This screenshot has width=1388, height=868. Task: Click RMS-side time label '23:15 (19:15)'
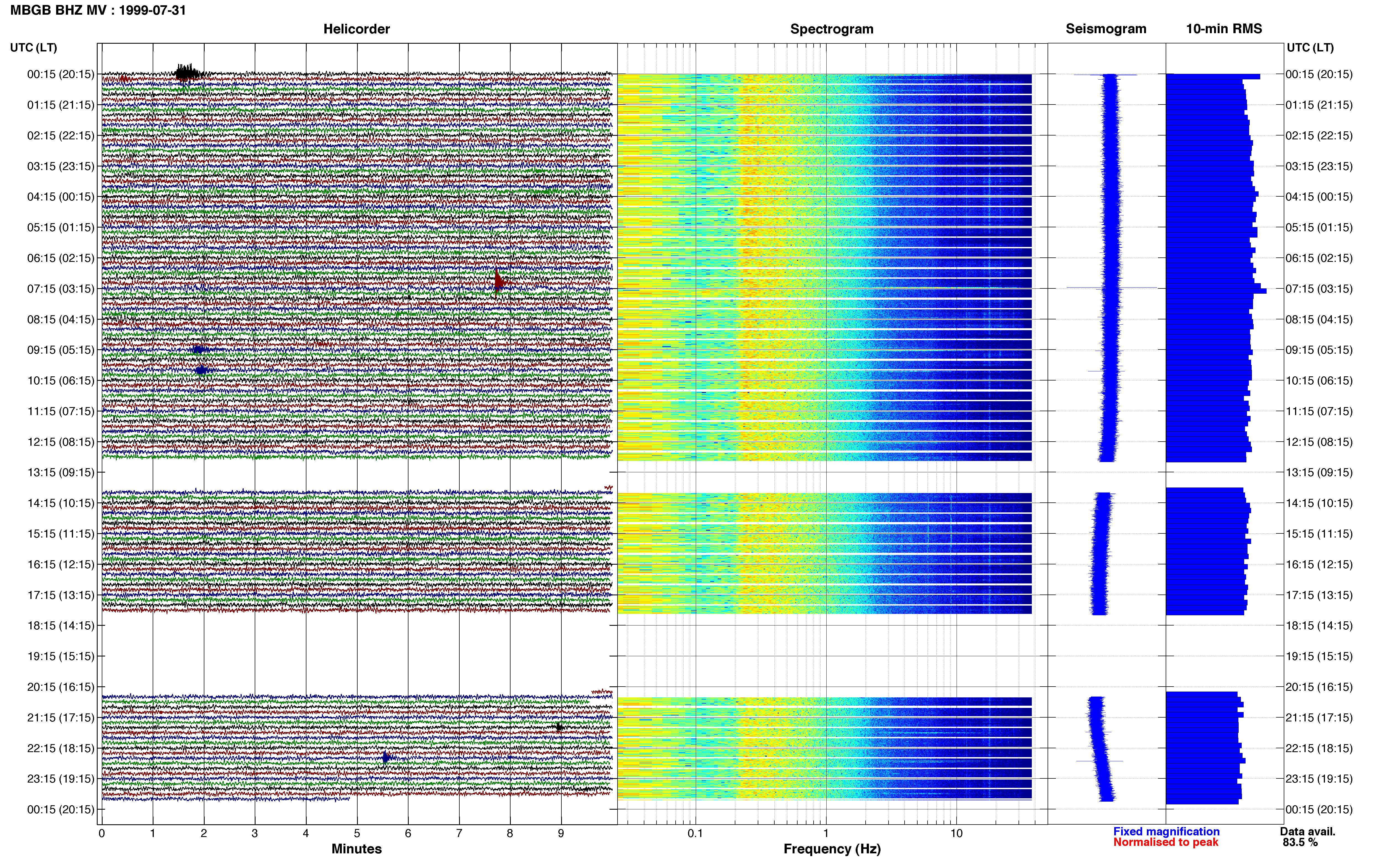click(1319, 779)
